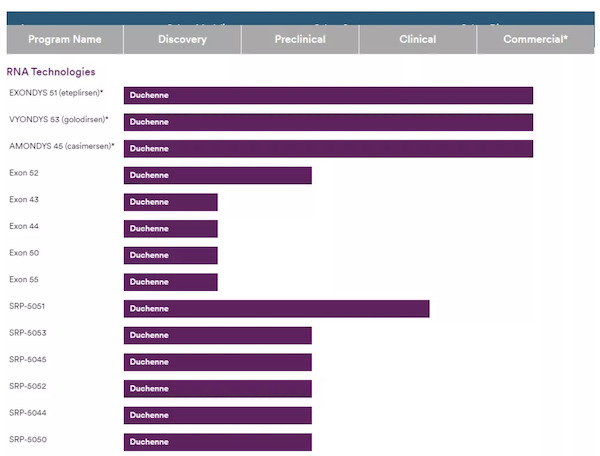Image resolution: width=600 pixels, height=456 pixels.
Task: Click the SRP-5045 Duchenne progress bar
Action: tap(218, 362)
